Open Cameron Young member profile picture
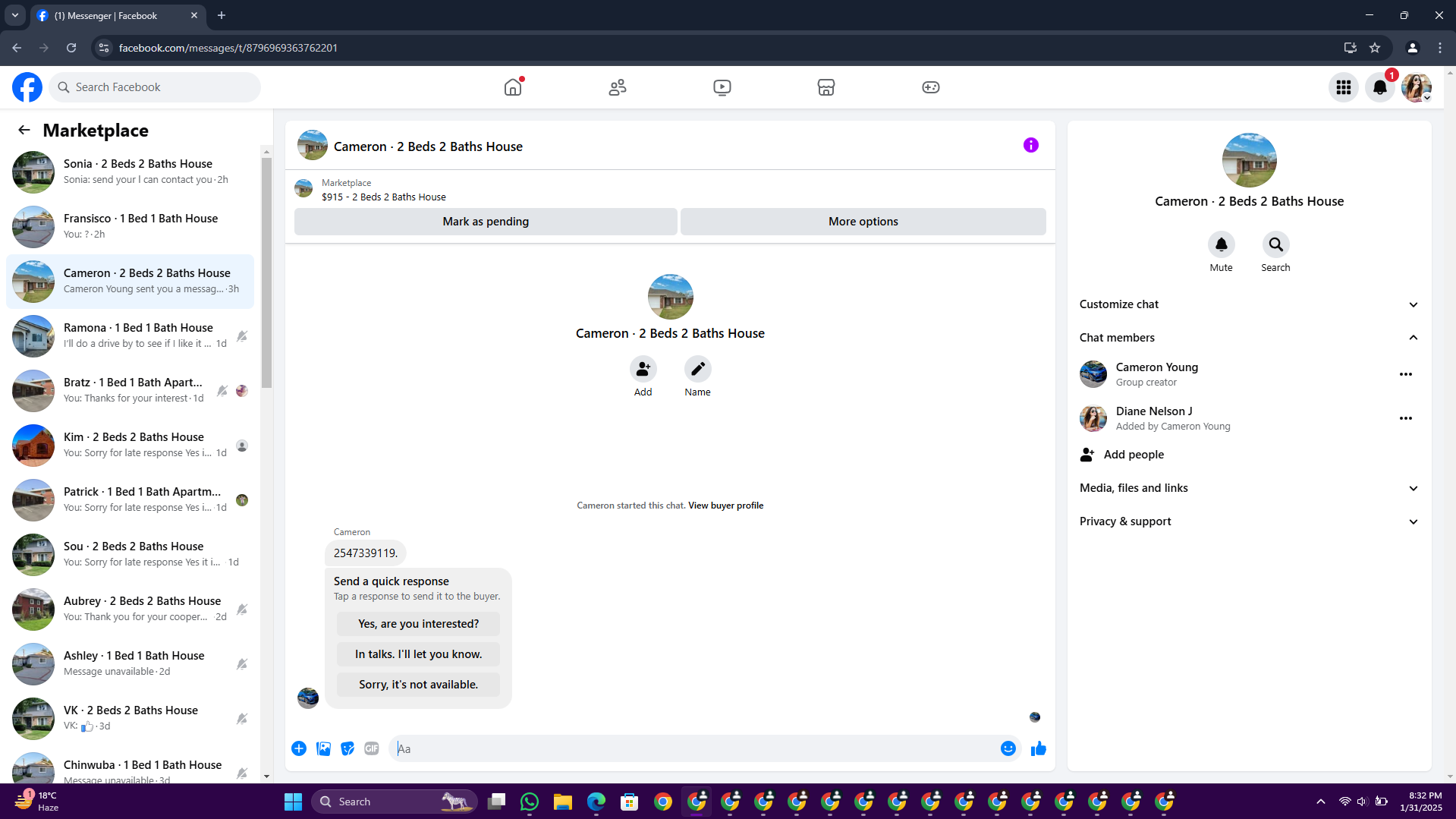The width and height of the screenshot is (1456, 819). 1093,374
